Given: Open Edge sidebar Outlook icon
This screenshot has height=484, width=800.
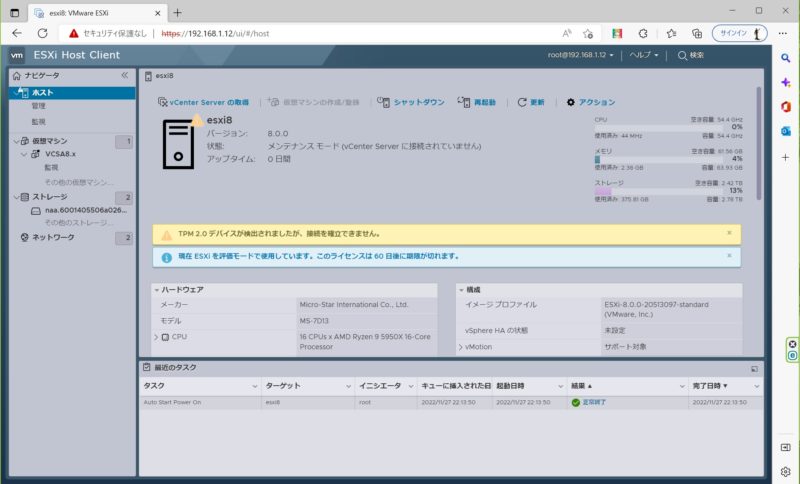Looking at the screenshot, I should [786, 131].
